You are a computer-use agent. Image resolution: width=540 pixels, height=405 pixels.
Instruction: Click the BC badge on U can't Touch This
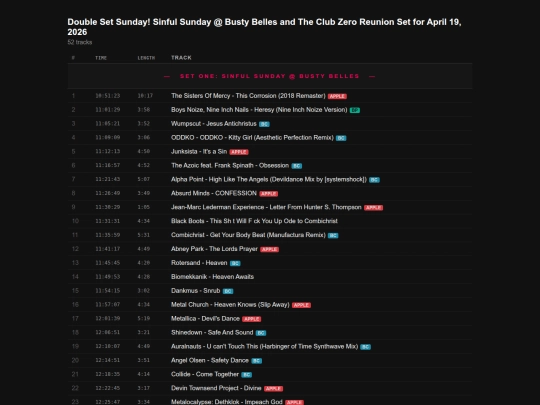pyautogui.click(x=366, y=347)
